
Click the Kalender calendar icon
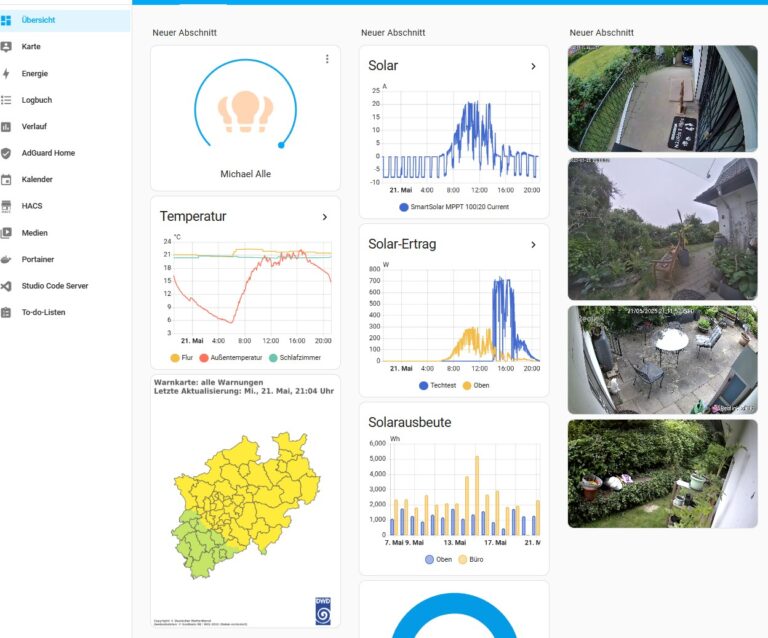6,180
